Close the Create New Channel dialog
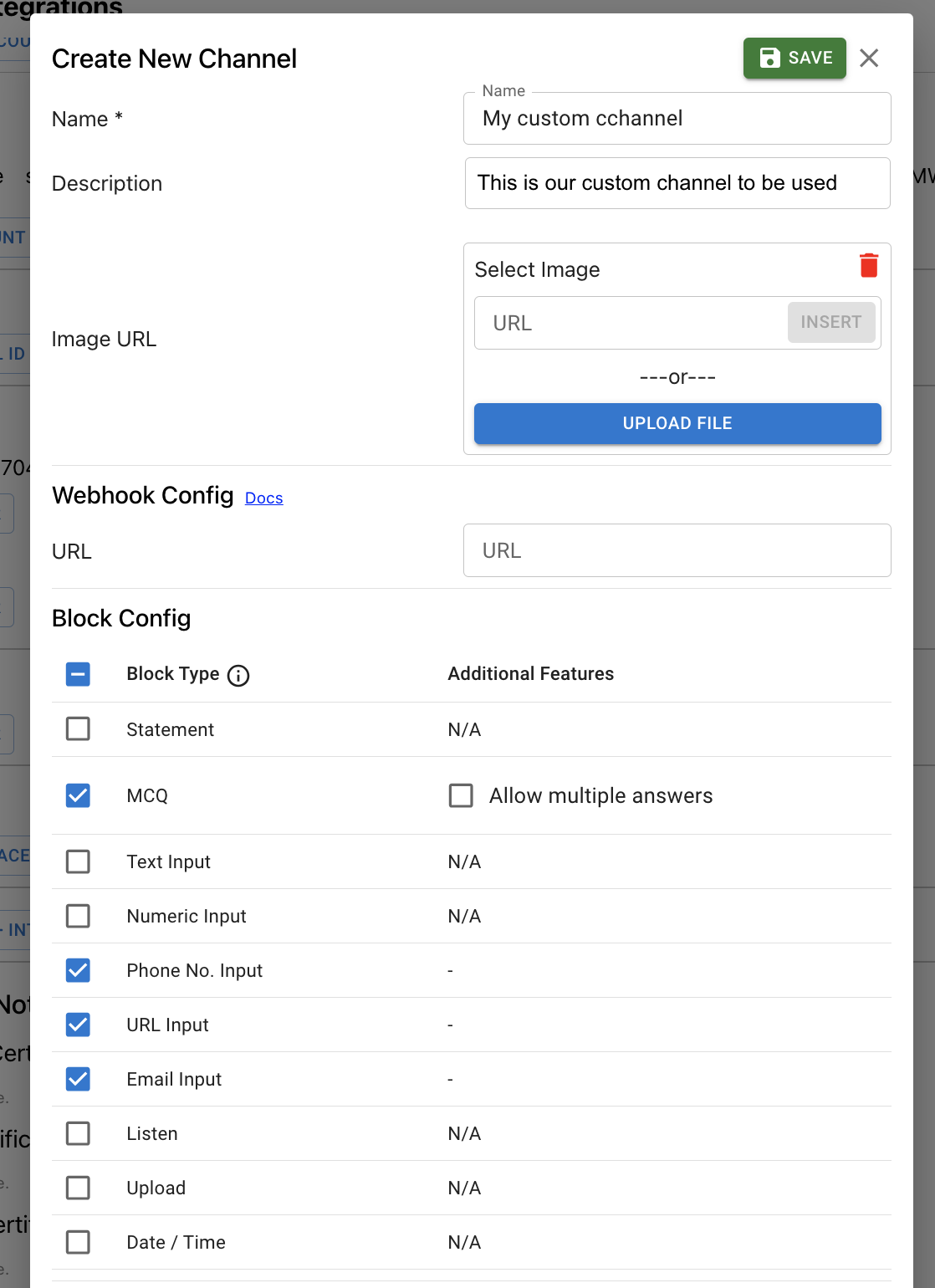 tap(869, 59)
